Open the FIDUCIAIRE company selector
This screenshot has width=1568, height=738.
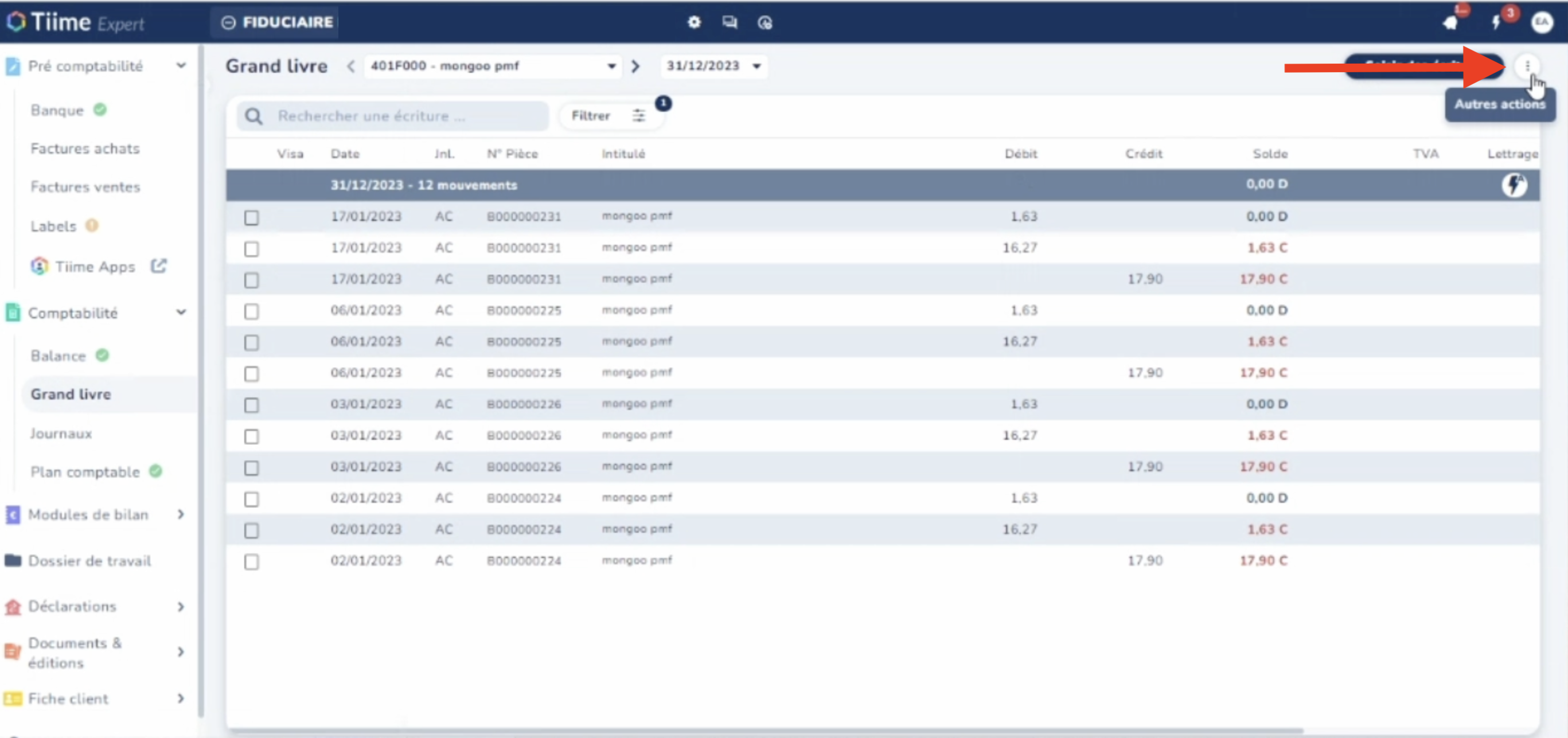point(275,22)
